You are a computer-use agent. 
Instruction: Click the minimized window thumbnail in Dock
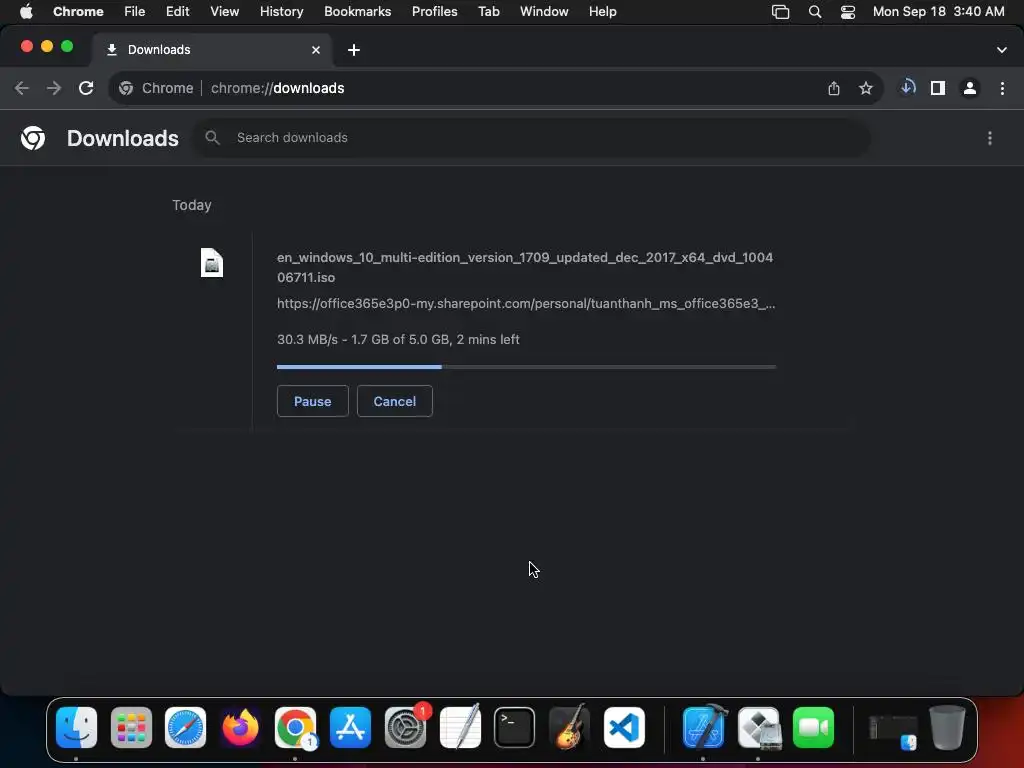click(x=893, y=730)
